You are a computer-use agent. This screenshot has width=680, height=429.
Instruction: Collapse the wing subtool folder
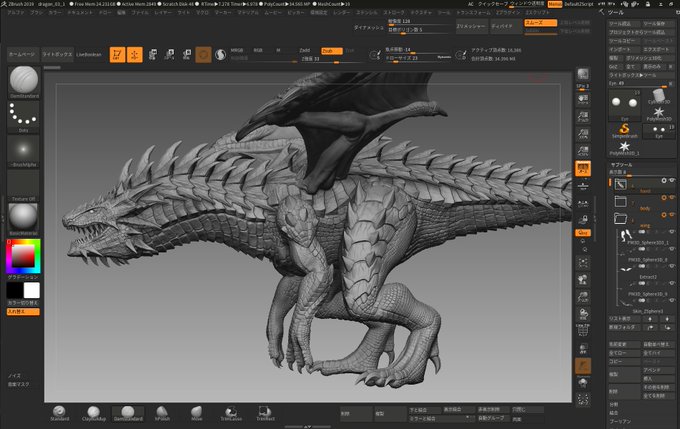coord(621,219)
